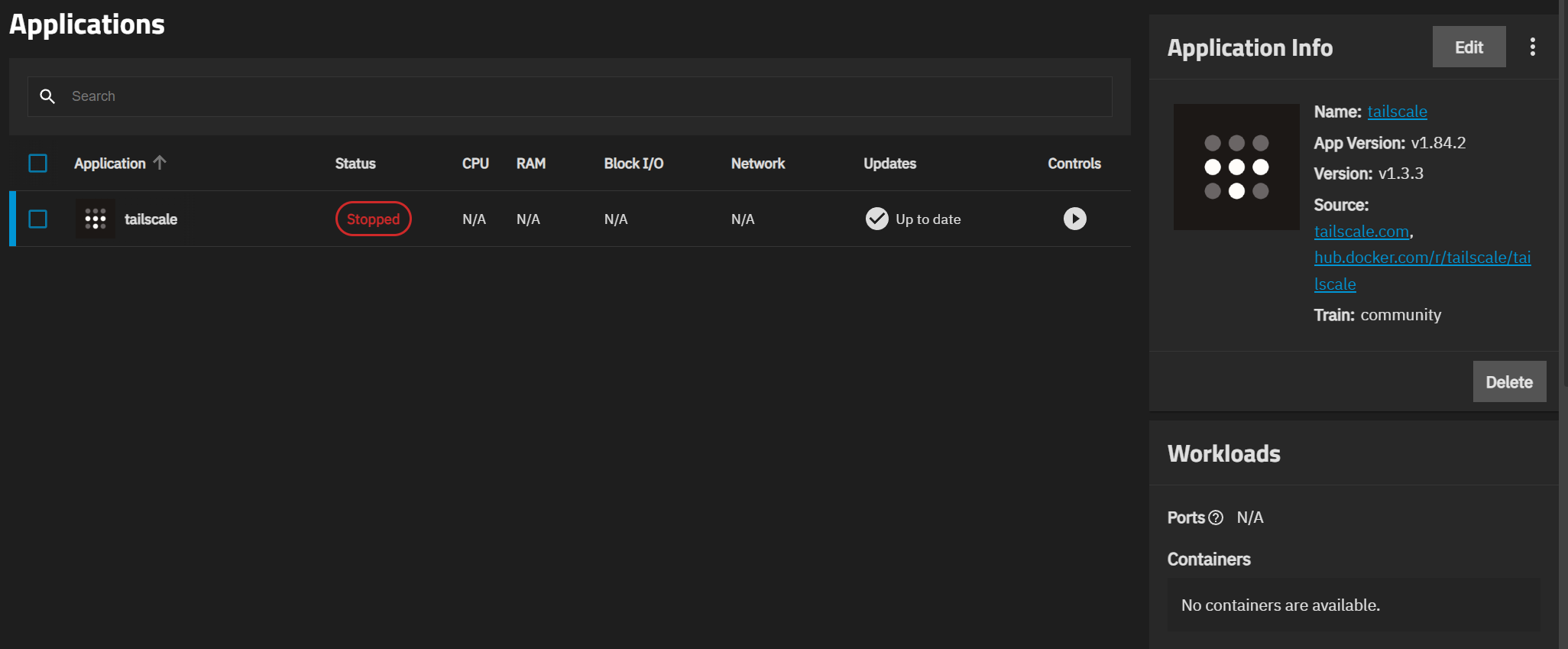The height and width of the screenshot is (649, 1568).
Task: Click the Up to date text
Action: 928,219
